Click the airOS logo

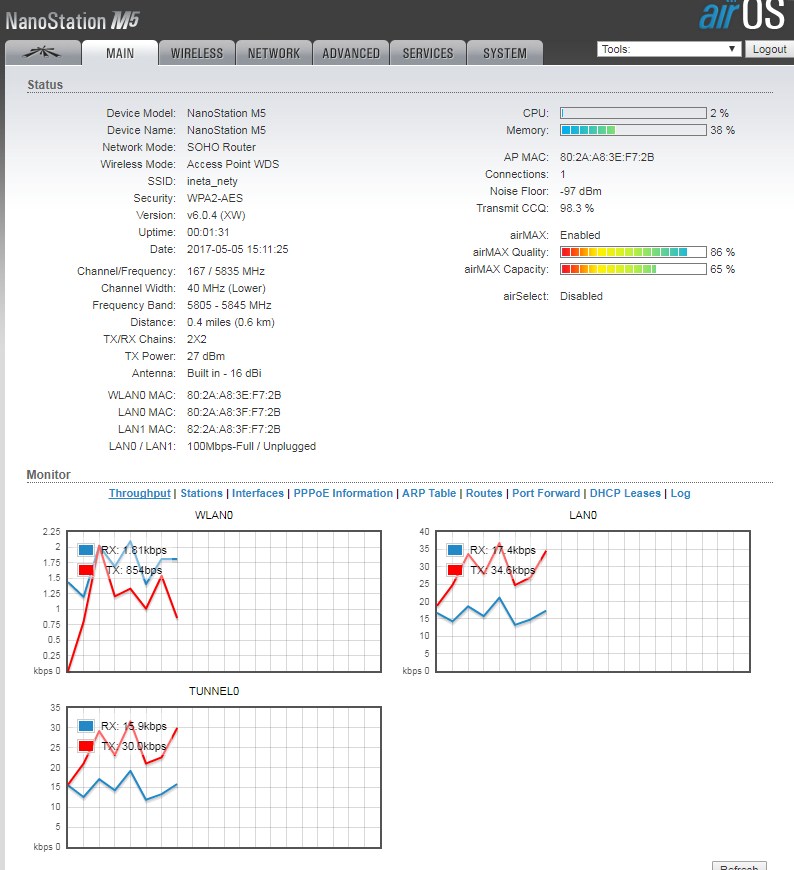tap(742, 15)
